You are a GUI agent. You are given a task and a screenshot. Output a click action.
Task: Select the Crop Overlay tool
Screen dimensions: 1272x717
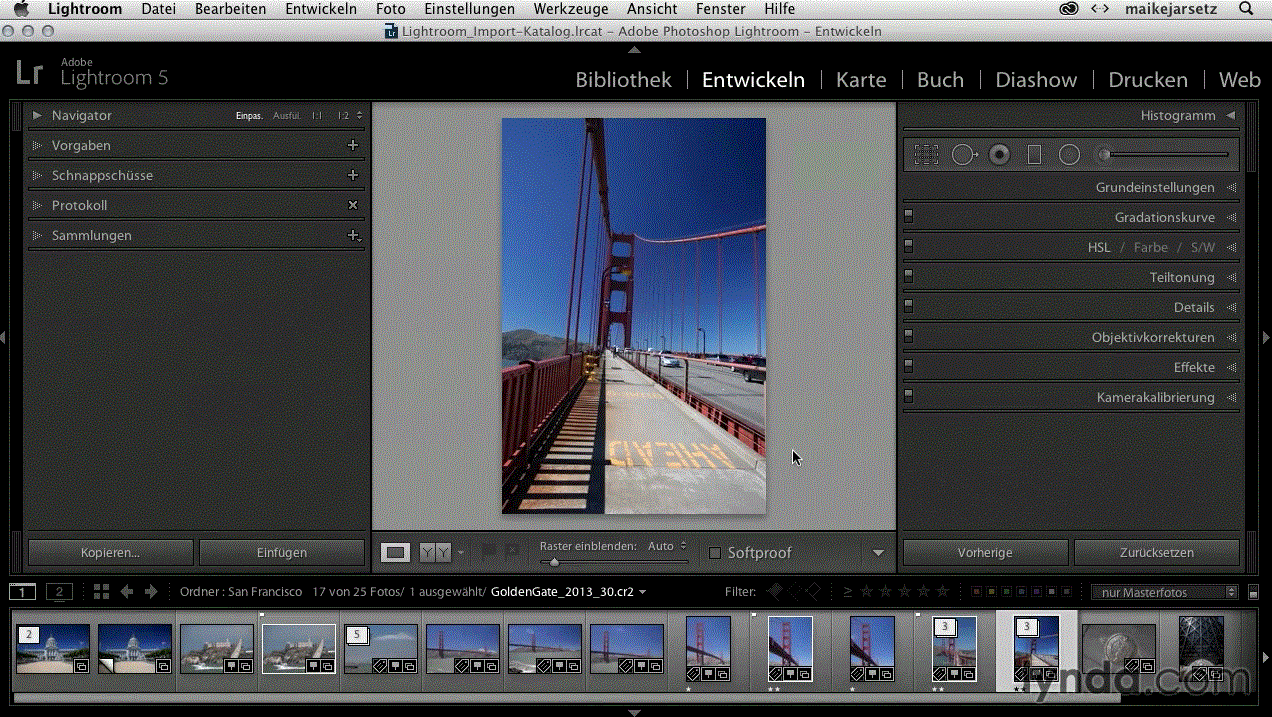[x=927, y=155]
